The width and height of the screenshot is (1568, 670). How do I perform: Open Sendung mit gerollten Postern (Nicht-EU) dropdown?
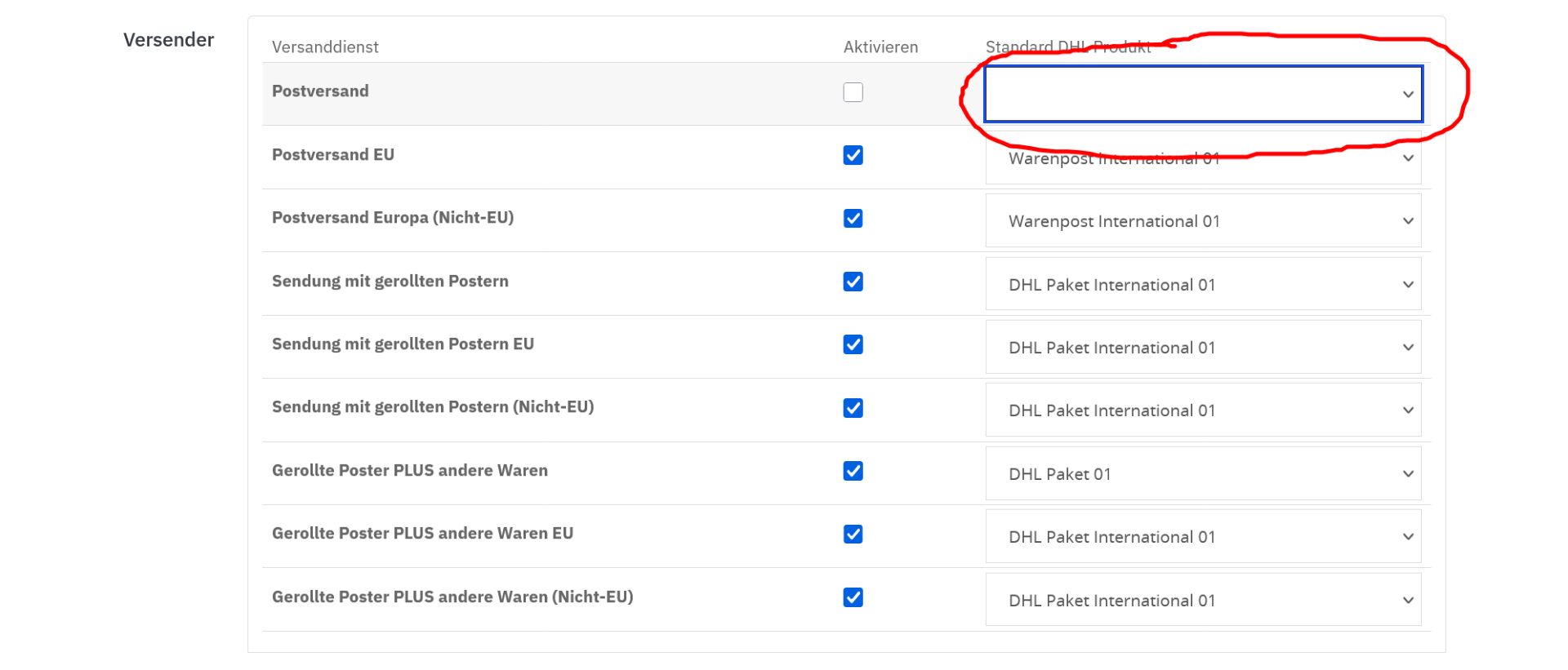[x=1203, y=410]
